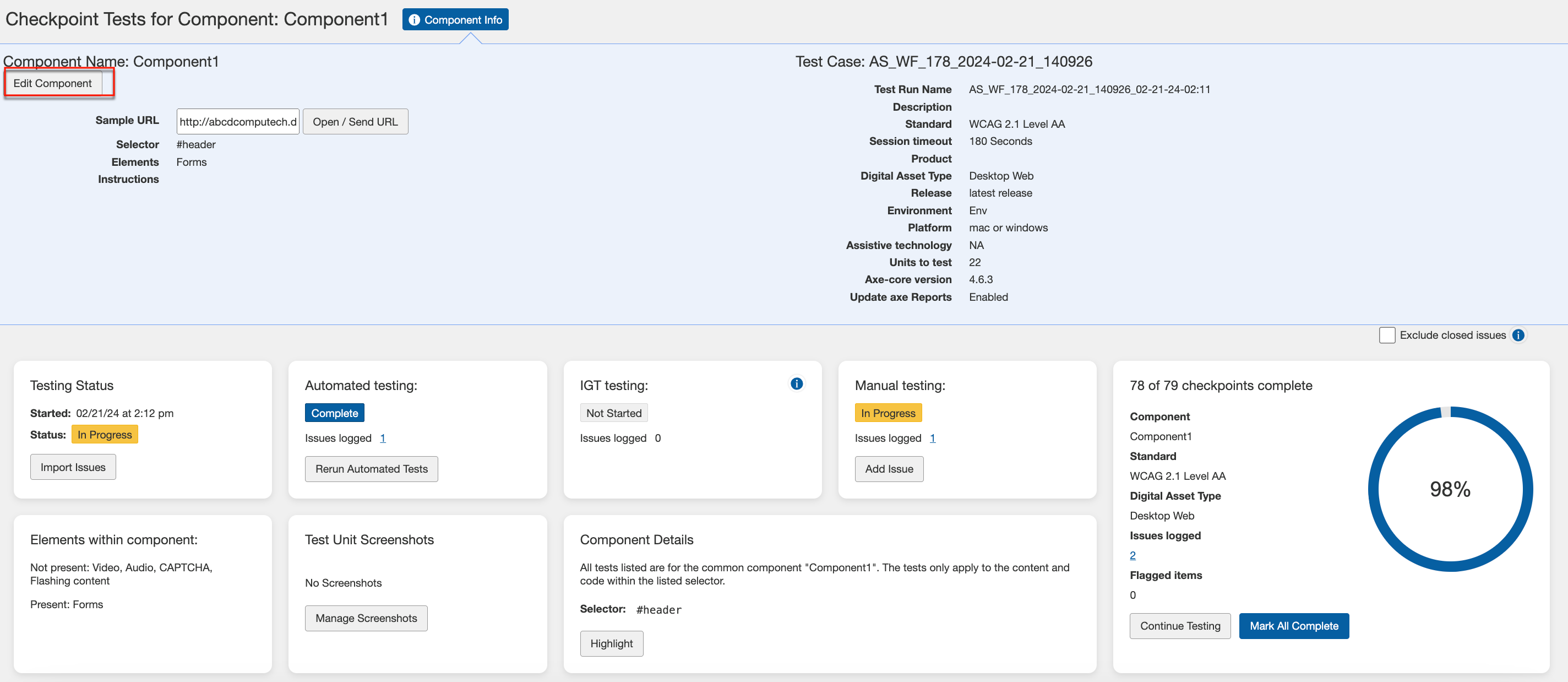
Task: Open manual testing issues logged link
Action: (932, 438)
